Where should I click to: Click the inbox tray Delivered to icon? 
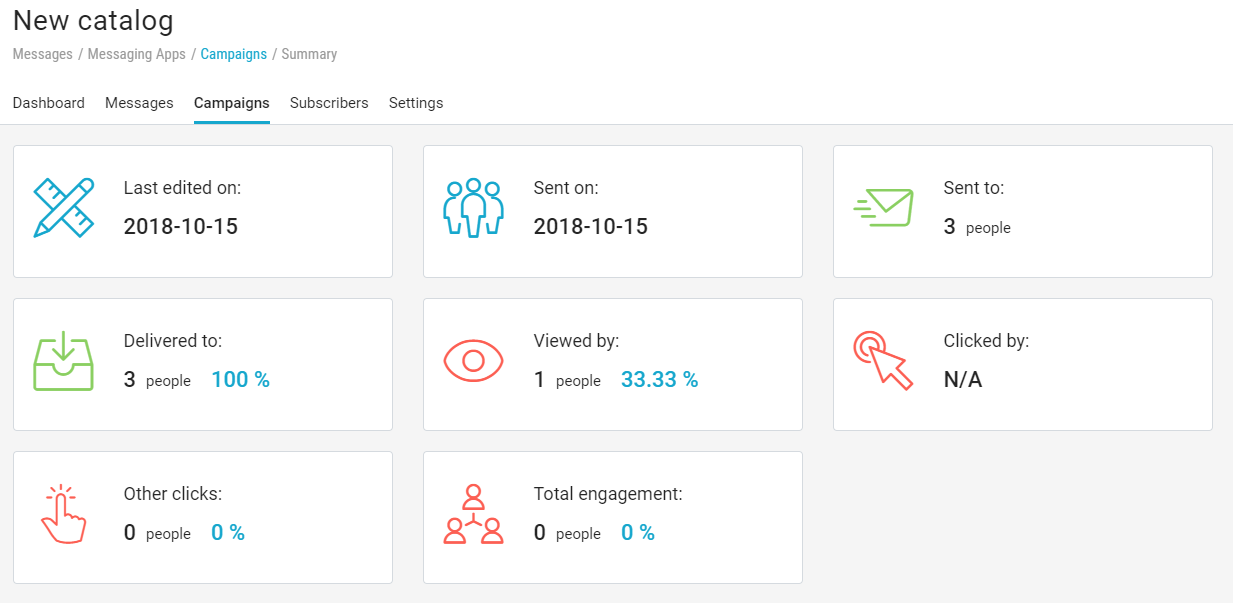64,362
